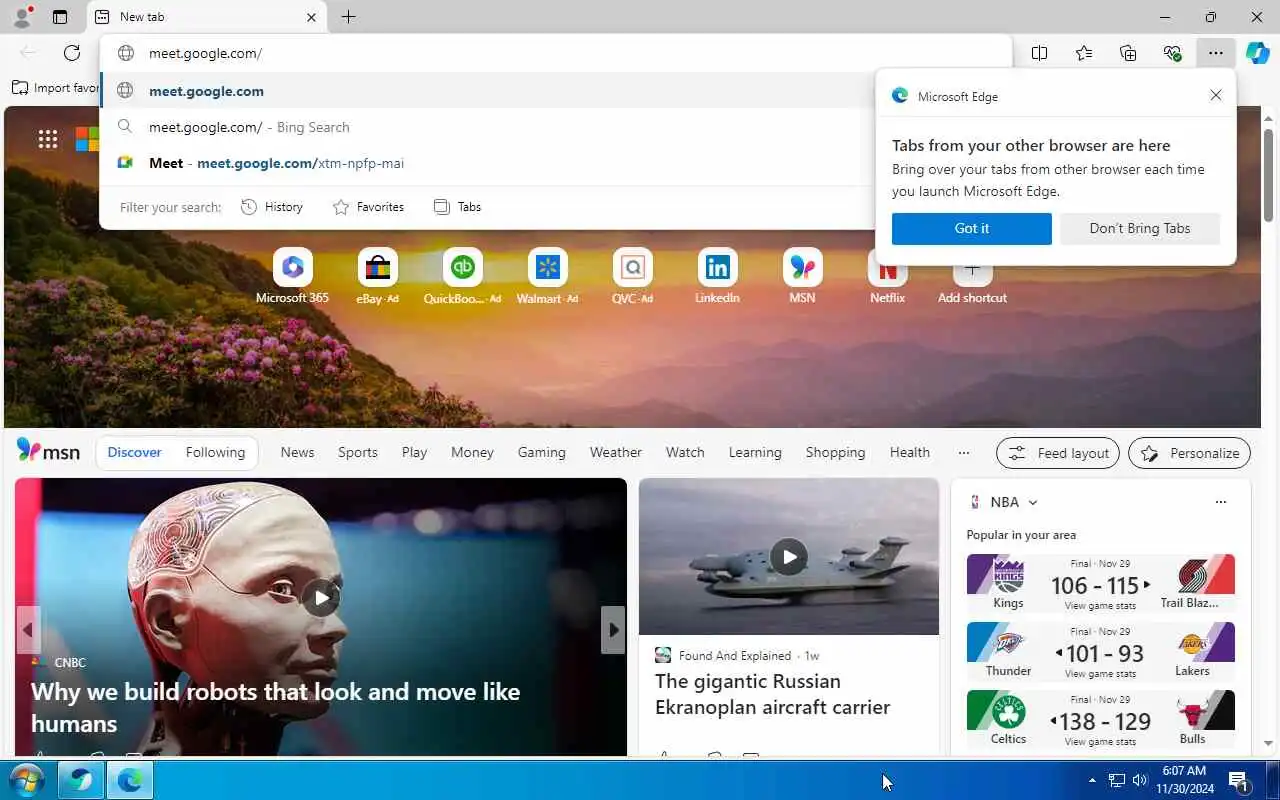Open Learning category
This screenshot has width=1280, height=800.
click(755, 452)
